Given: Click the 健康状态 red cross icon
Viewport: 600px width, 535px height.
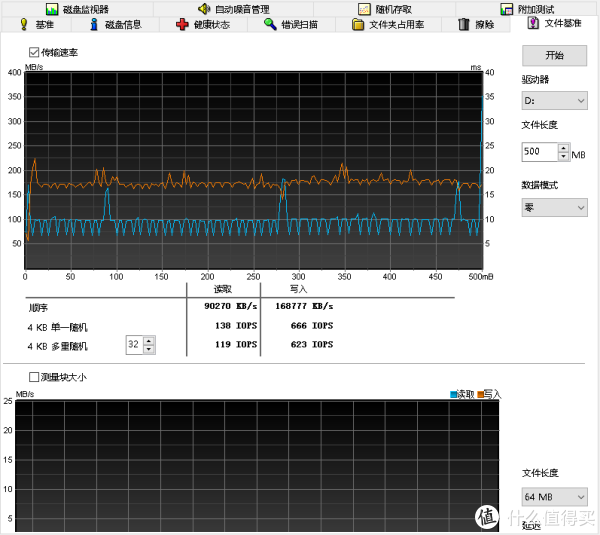Looking at the screenshot, I should (182, 24).
